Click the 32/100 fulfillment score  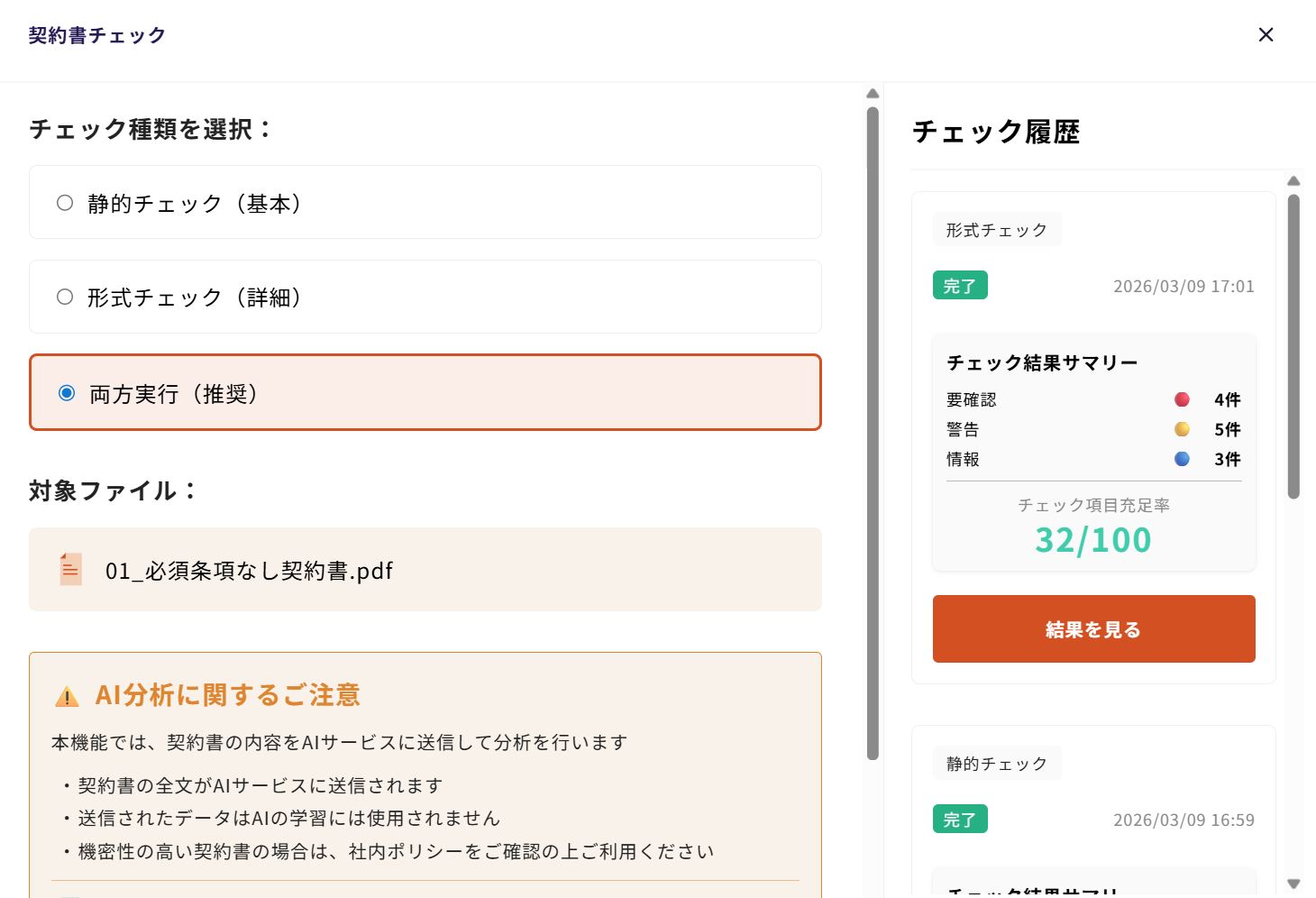(1093, 540)
